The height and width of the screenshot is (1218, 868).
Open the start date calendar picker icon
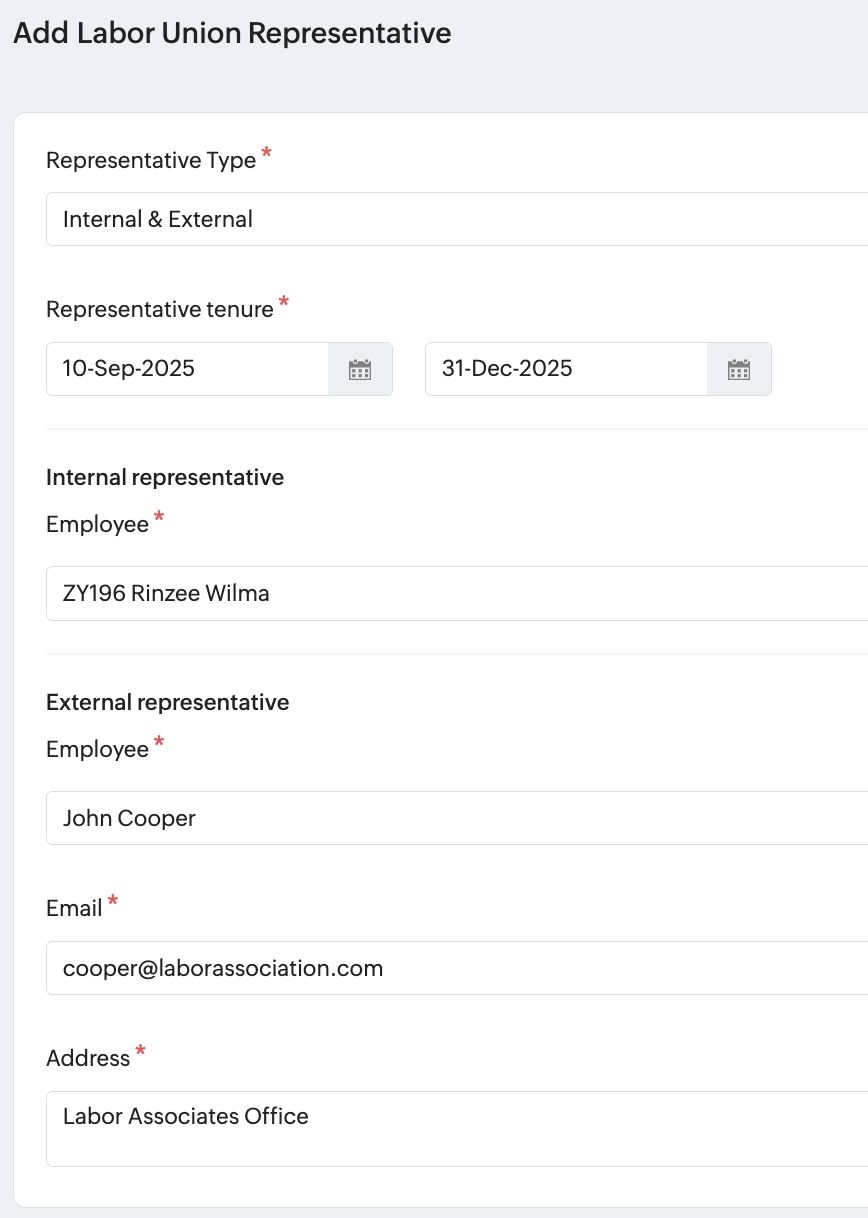360,369
